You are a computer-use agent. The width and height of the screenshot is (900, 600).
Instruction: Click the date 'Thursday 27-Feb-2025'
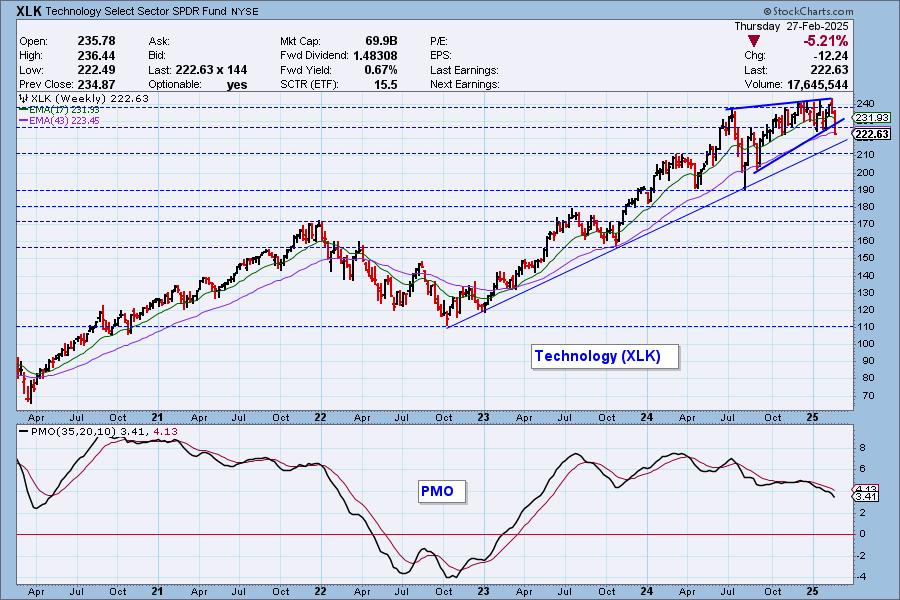pyautogui.click(x=791, y=26)
